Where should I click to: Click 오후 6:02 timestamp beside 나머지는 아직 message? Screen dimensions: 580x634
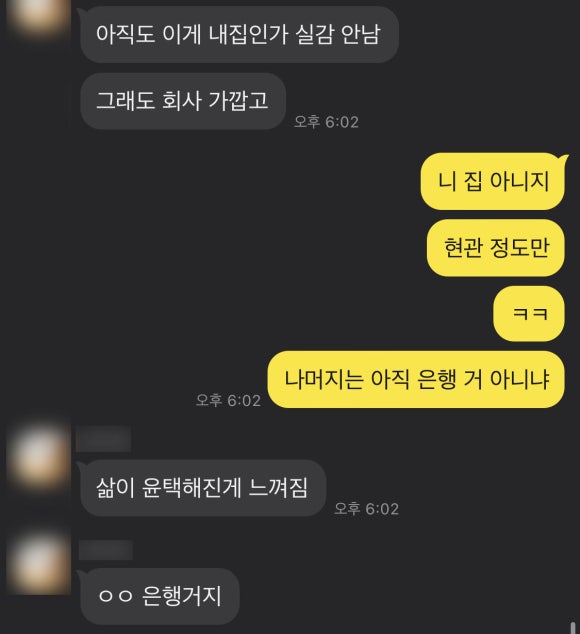coord(228,400)
